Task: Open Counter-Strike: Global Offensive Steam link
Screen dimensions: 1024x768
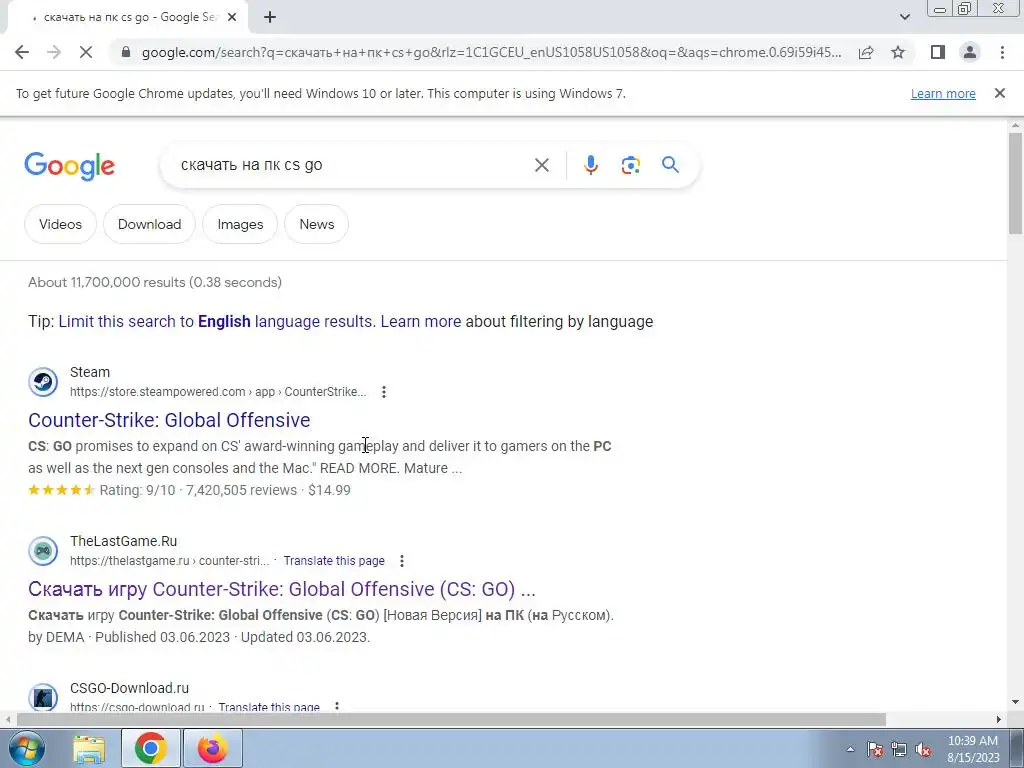Action: 169,420
